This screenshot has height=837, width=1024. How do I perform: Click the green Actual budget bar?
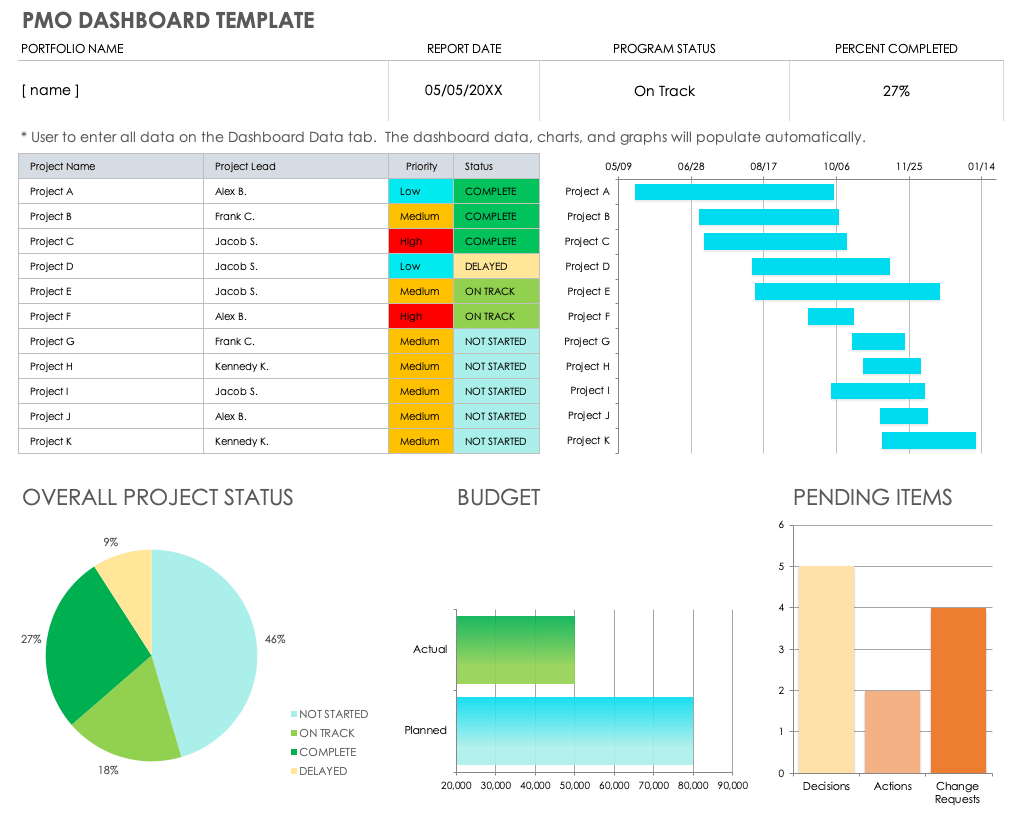click(515, 650)
